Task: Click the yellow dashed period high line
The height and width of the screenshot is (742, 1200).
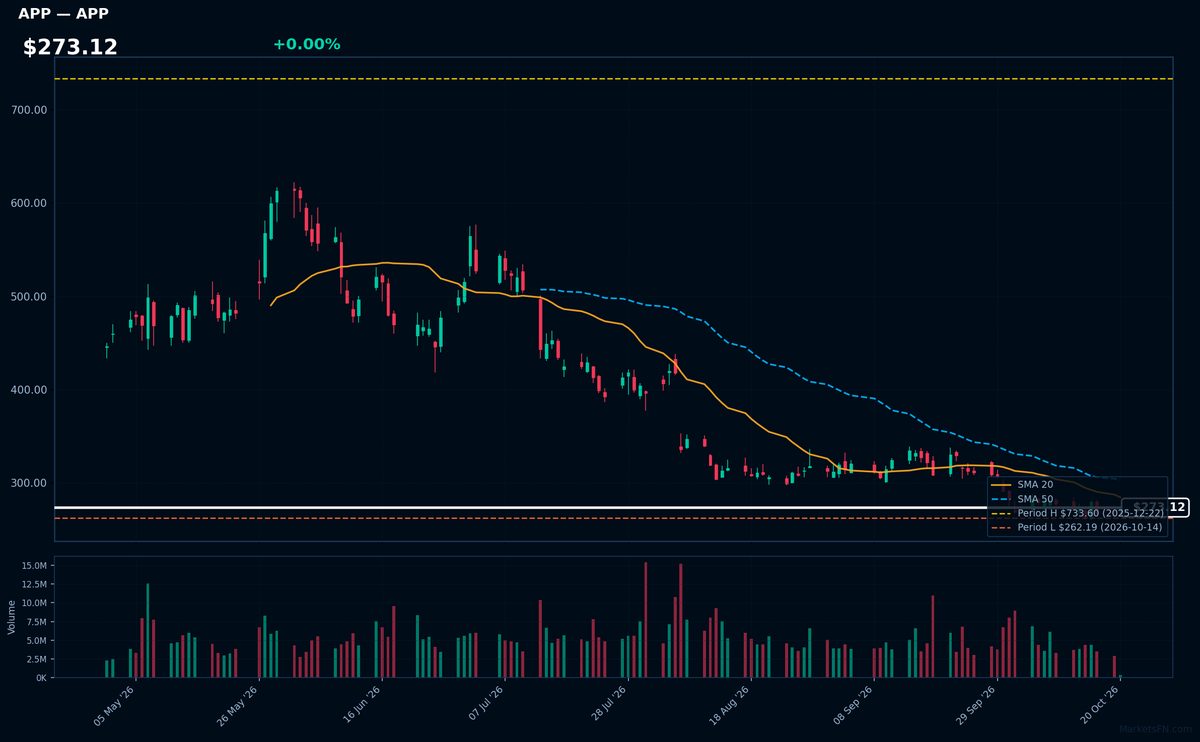Action: [x=613, y=79]
